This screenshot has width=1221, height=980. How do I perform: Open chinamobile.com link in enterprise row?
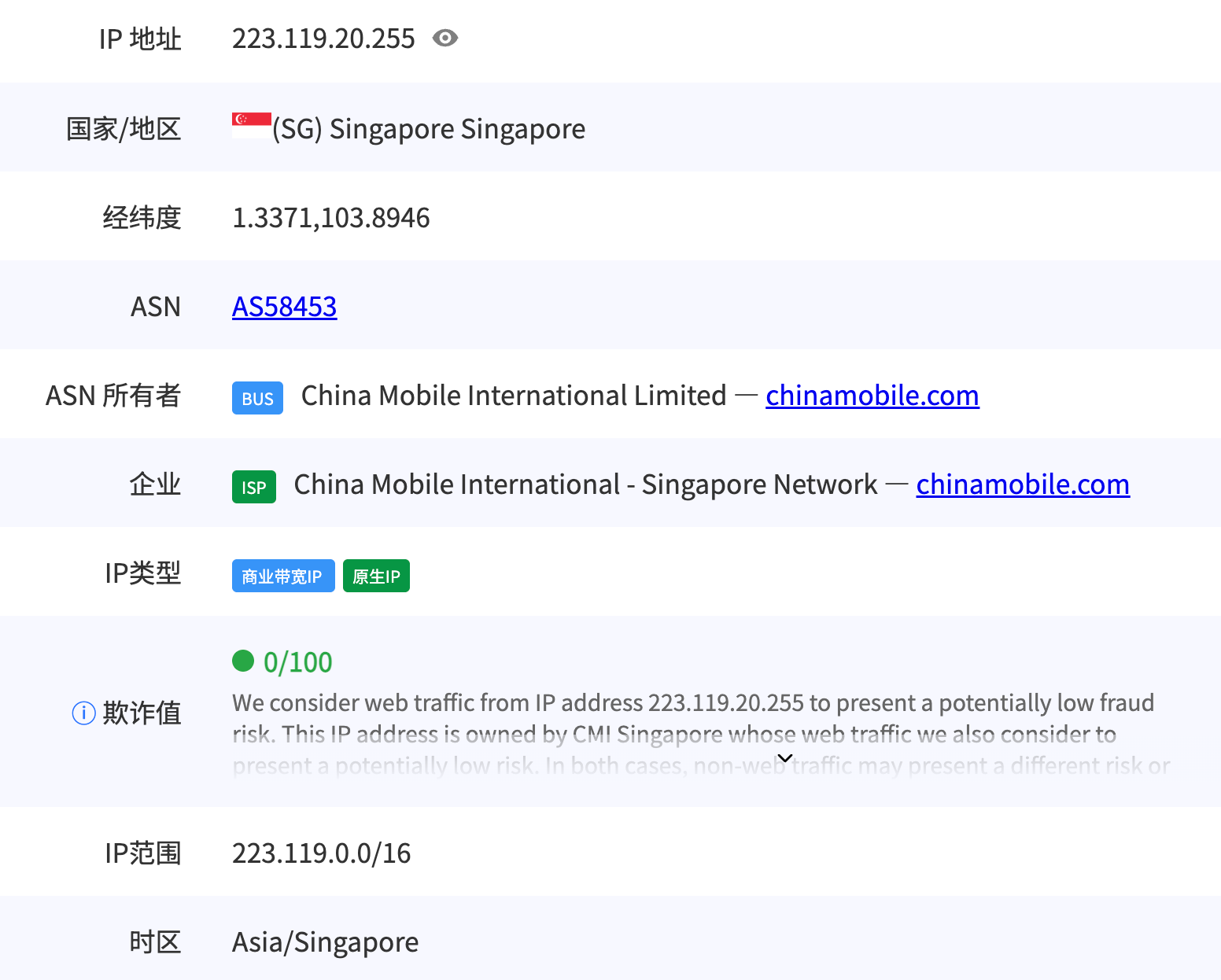tap(1022, 484)
